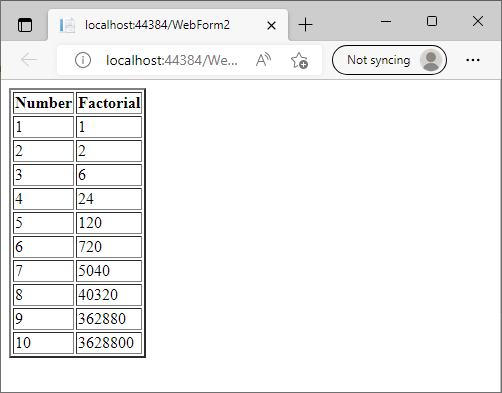Click the factorial value 3628800
The width and height of the screenshot is (502, 393).
[x=109, y=343]
